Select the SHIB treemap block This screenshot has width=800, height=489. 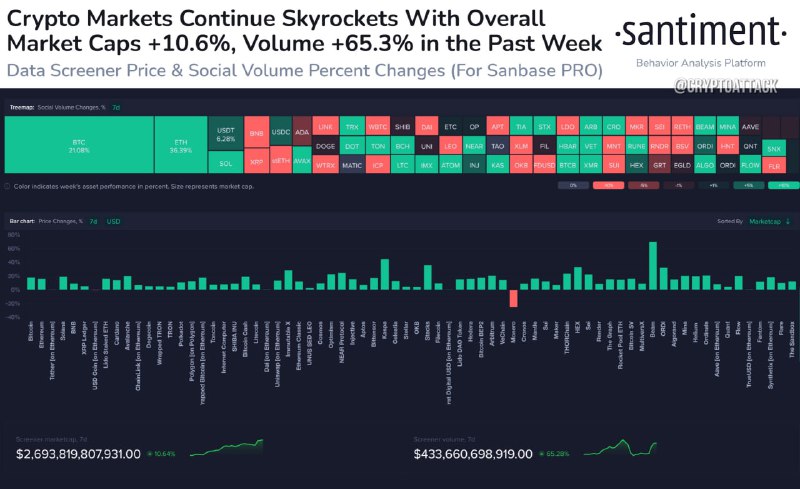403,126
